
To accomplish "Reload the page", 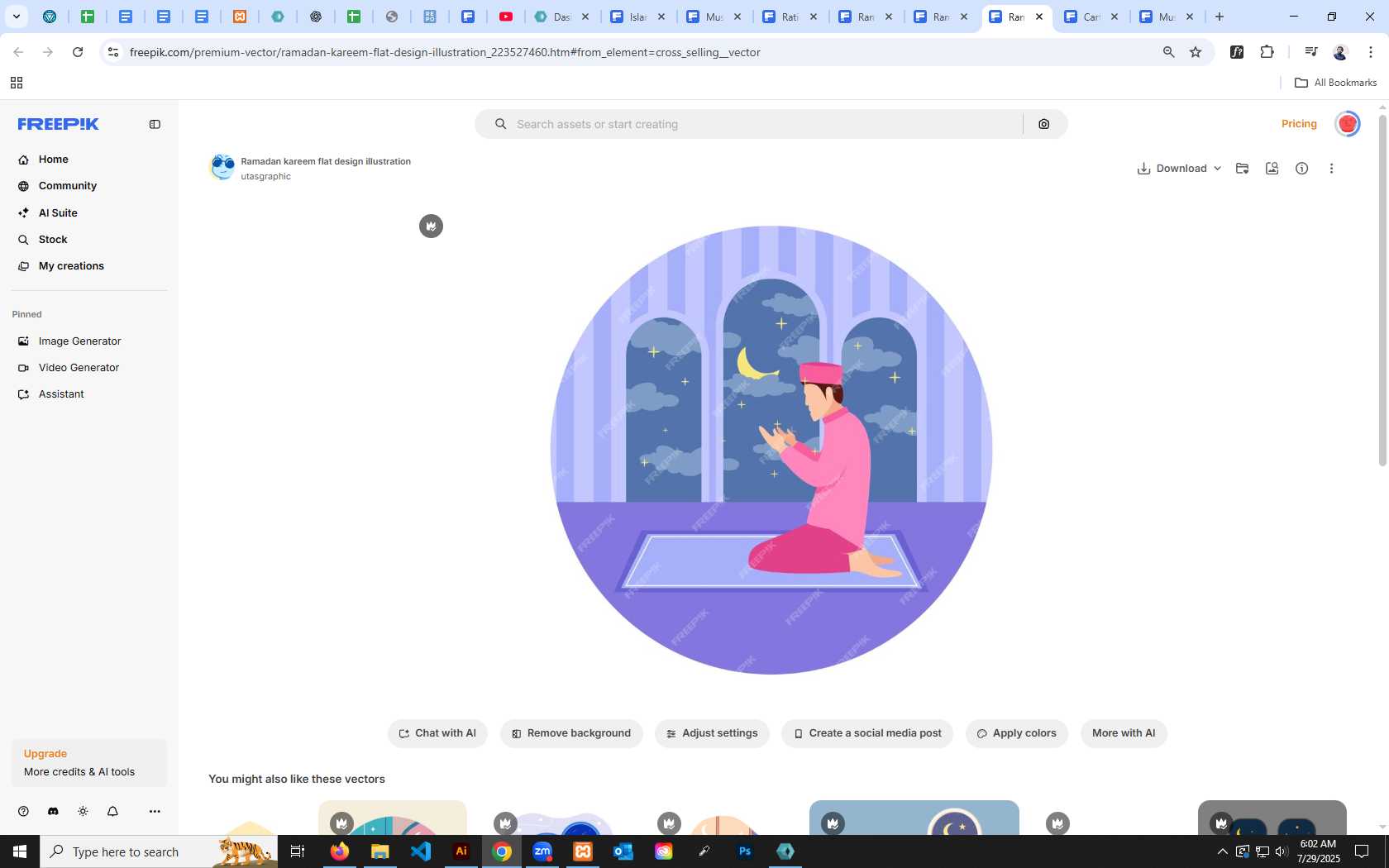I will point(78,52).
